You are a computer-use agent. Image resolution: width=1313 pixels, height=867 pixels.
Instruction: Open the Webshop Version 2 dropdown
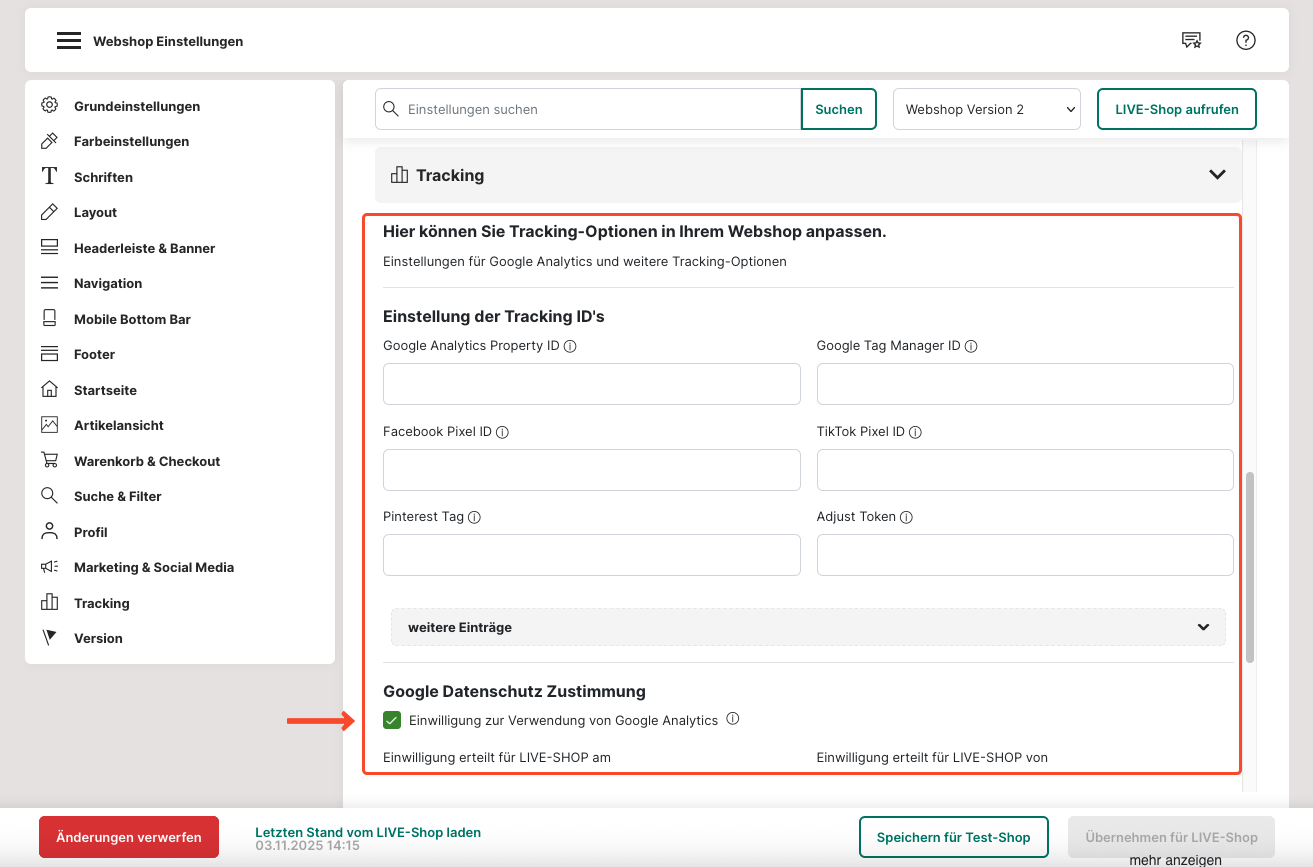click(986, 109)
